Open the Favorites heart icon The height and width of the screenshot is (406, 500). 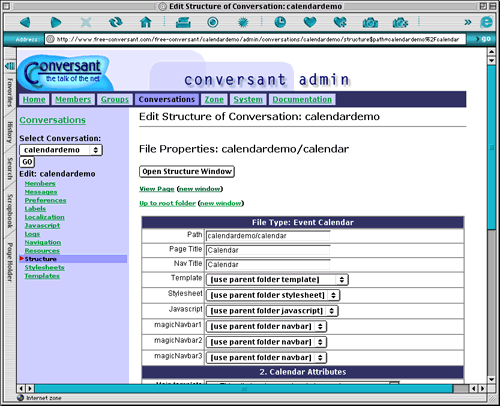(x=310, y=22)
